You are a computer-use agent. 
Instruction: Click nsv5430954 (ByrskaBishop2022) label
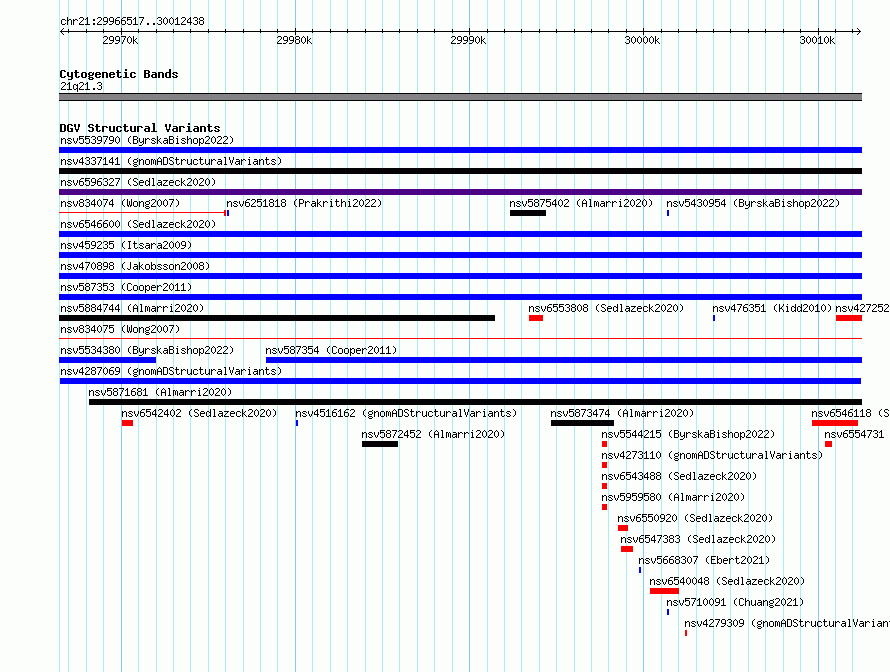[753, 203]
